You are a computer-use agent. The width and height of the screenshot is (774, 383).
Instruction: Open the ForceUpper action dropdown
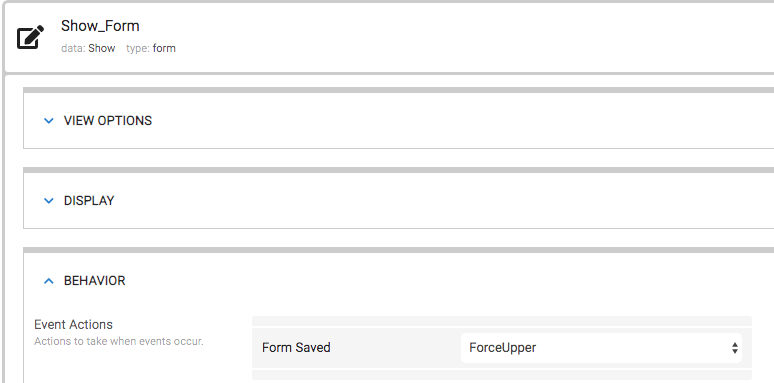[x=601, y=348]
